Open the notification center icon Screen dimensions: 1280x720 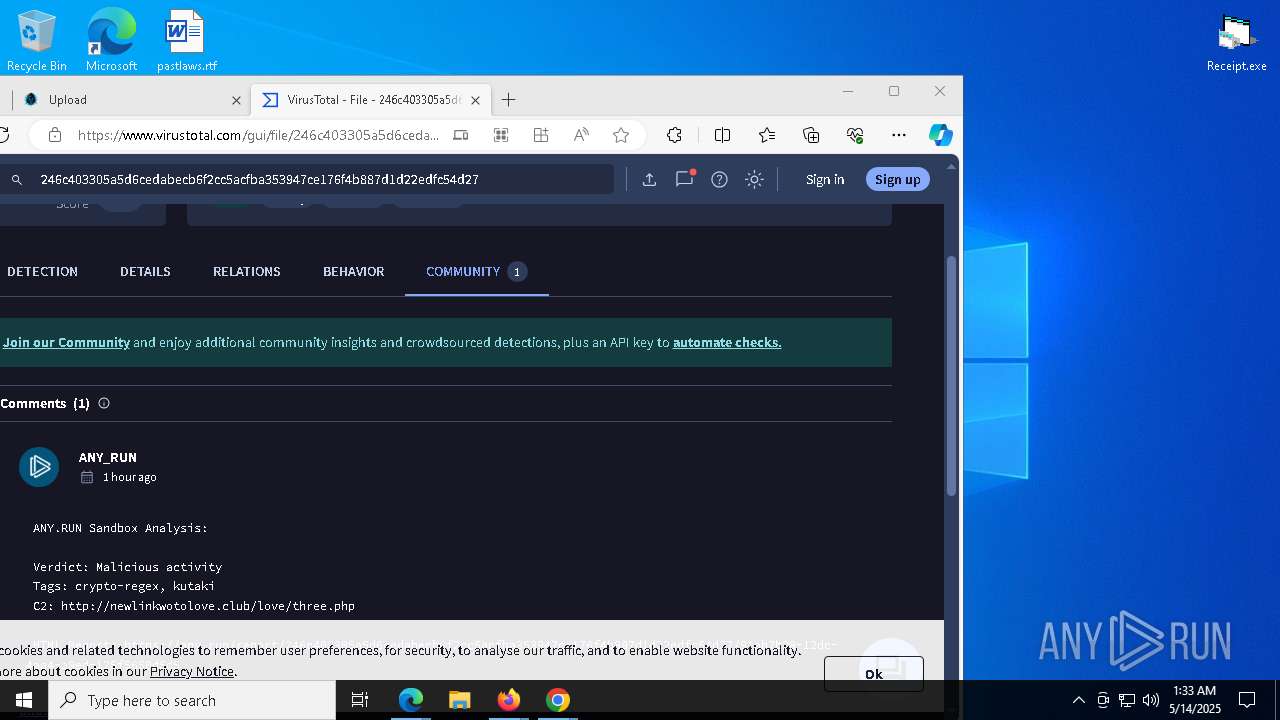tap(1247, 700)
